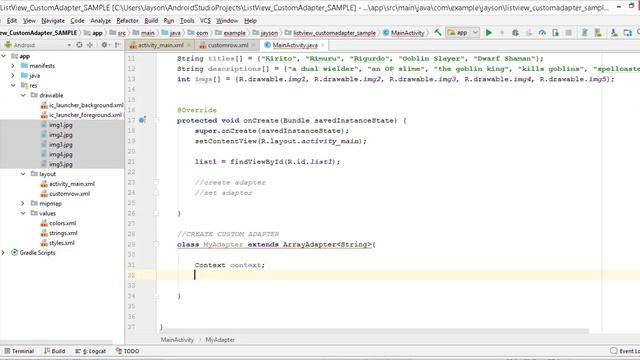The width and height of the screenshot is (640, 360).
Task: Open the Run menu
Action: pyautogui.click(x=169, y=20)
